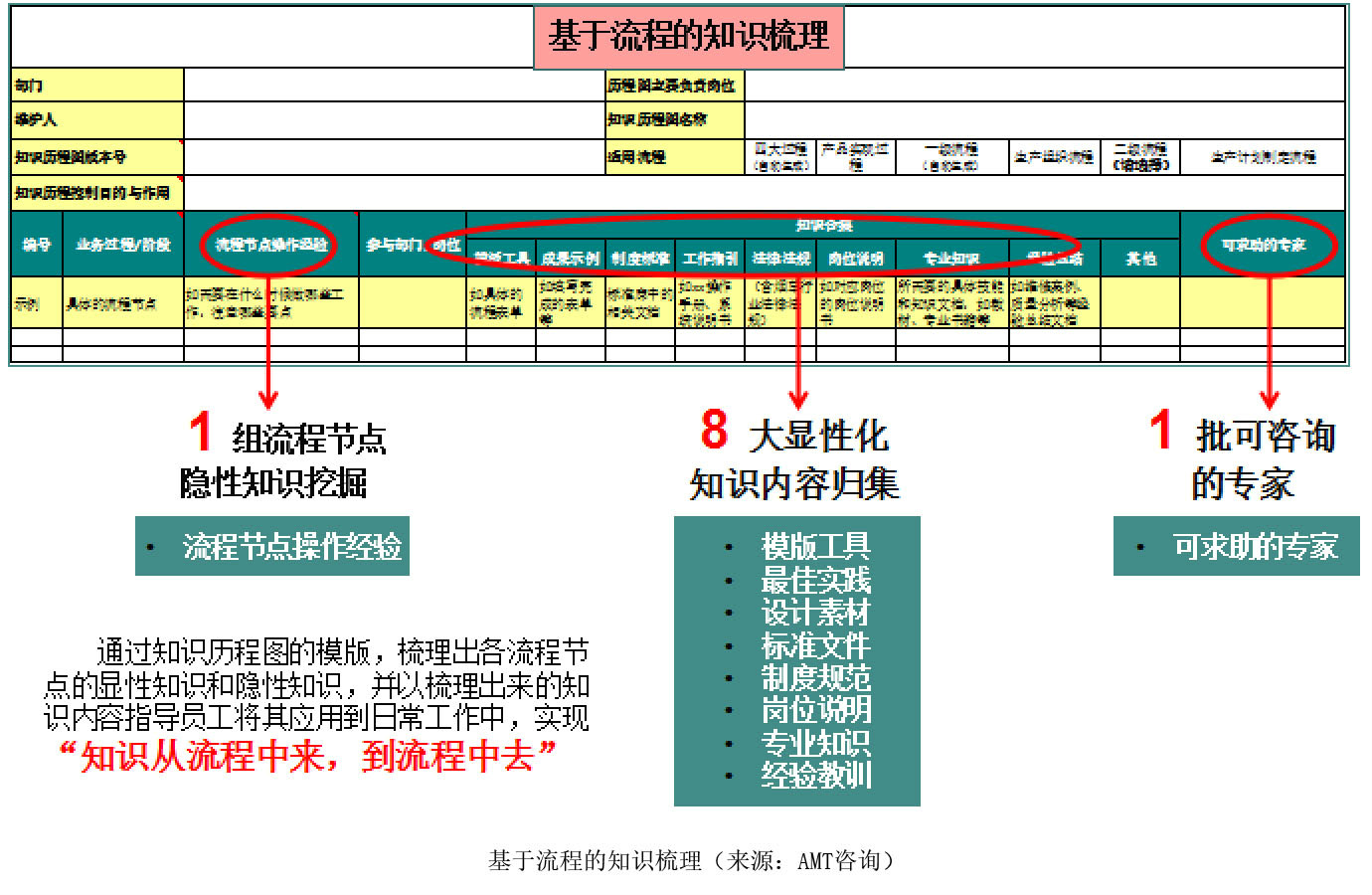The height and width of the screenshot is (895, 1372).
Task: Click the 流程节点操作经验 table column header
Action: coord(271,244)
